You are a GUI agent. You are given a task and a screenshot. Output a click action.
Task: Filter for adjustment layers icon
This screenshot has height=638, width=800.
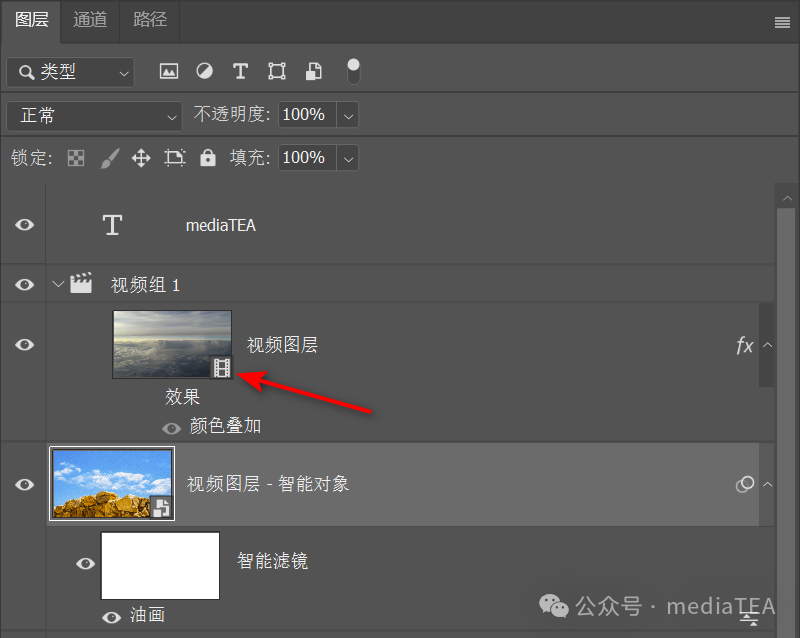(x=205, y=71)
